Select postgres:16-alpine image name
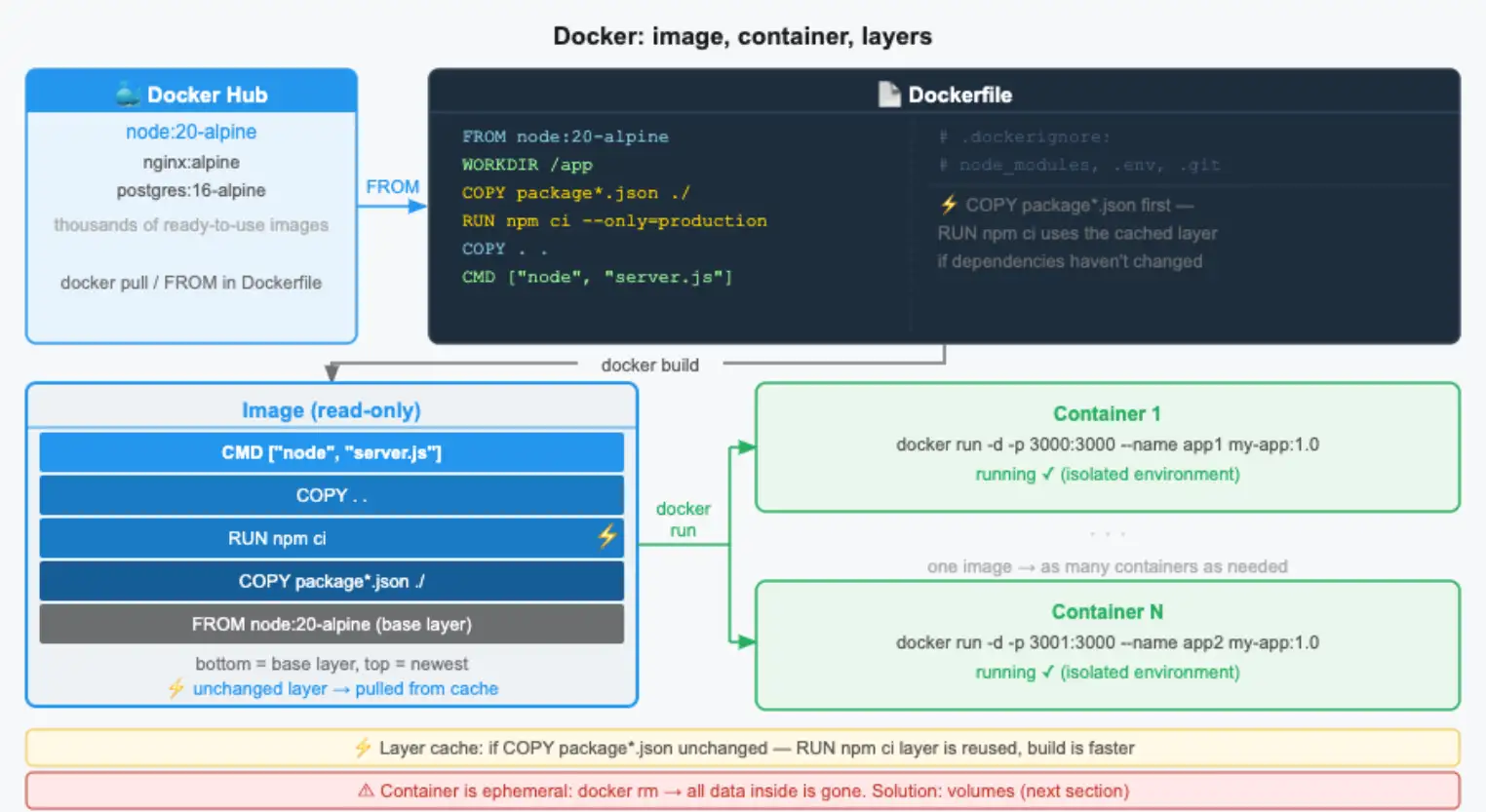Image resolution: width=1486 pixels, height=812 pixels. [x=191, y=190]
